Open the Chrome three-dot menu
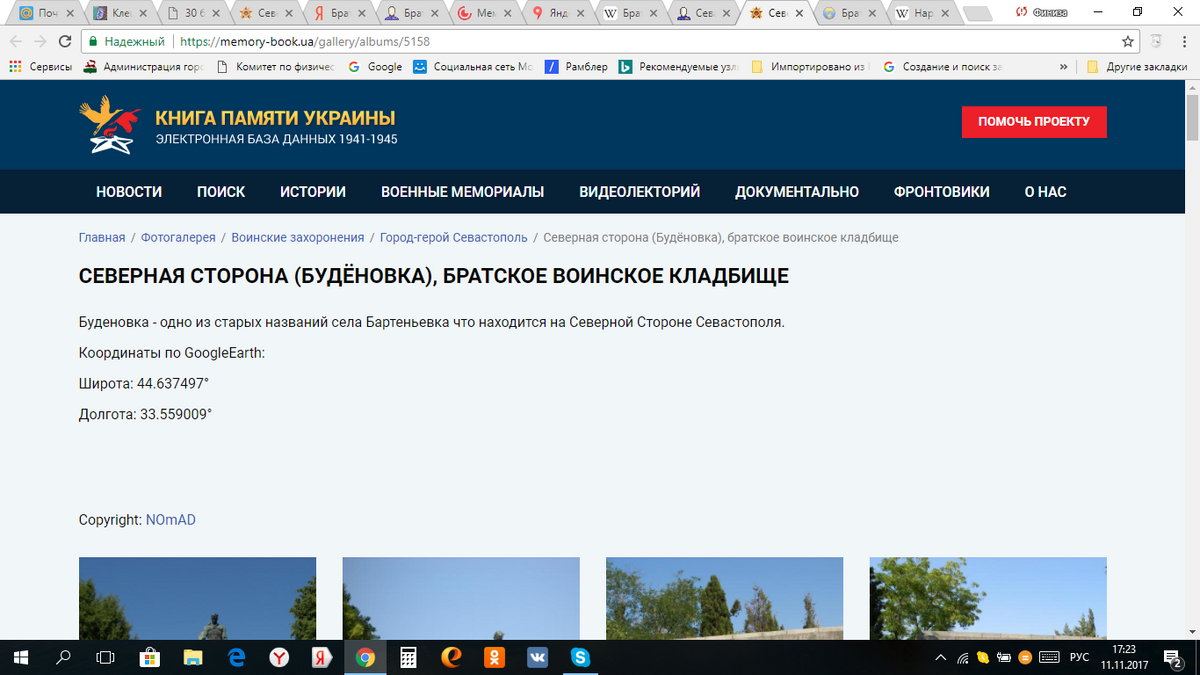Viewport: 1200px width, 675px height. tap(1184, 42)
